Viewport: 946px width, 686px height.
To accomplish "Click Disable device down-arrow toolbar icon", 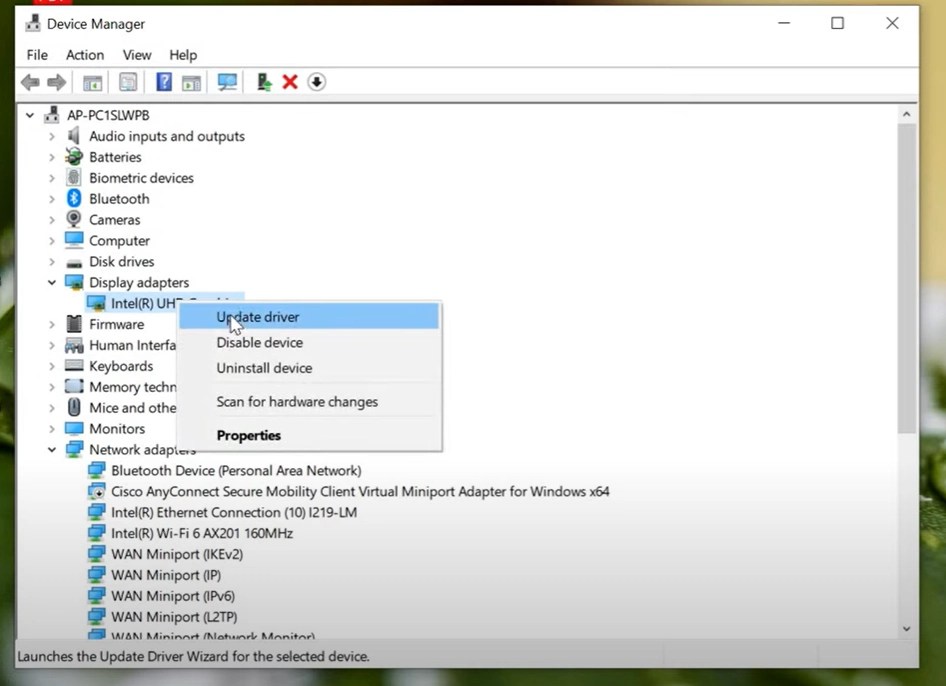I will (x=317, y=82).
